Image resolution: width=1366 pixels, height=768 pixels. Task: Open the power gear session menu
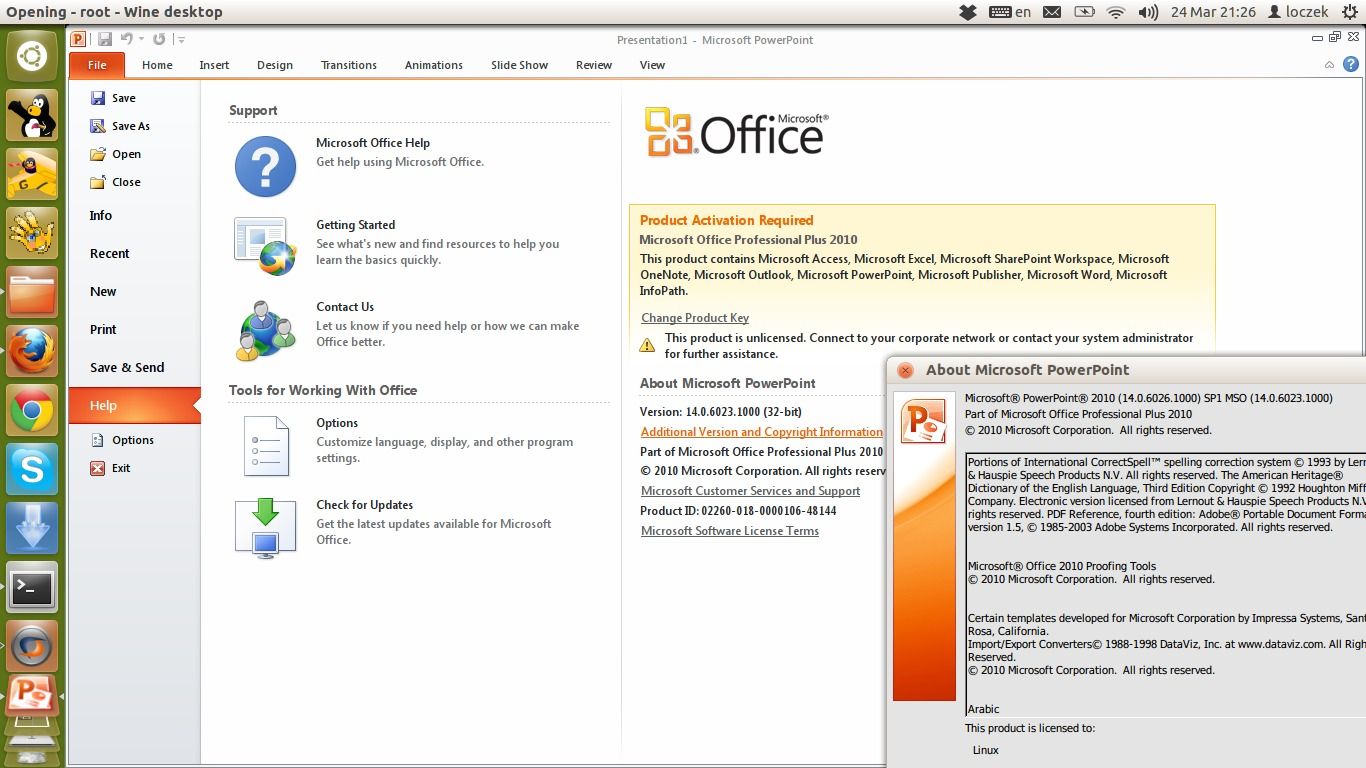(x=1350, y=12)
